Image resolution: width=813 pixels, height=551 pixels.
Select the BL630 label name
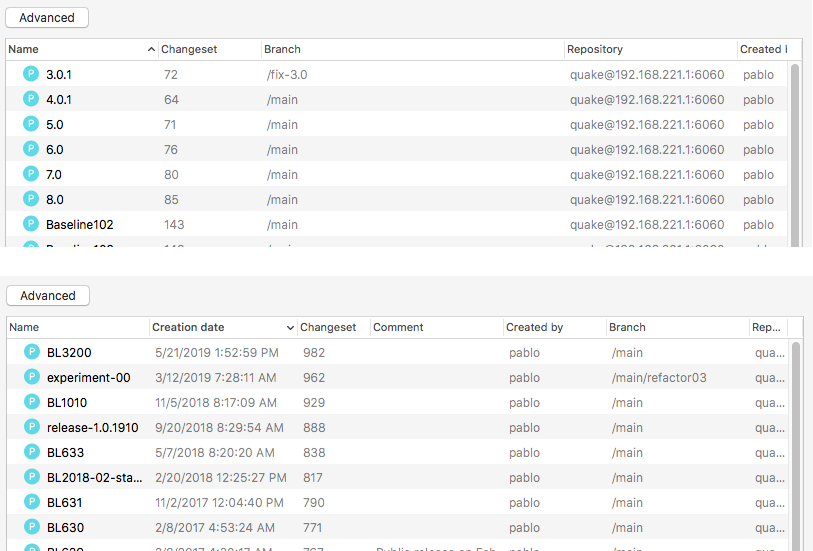(x=65, y=527)
